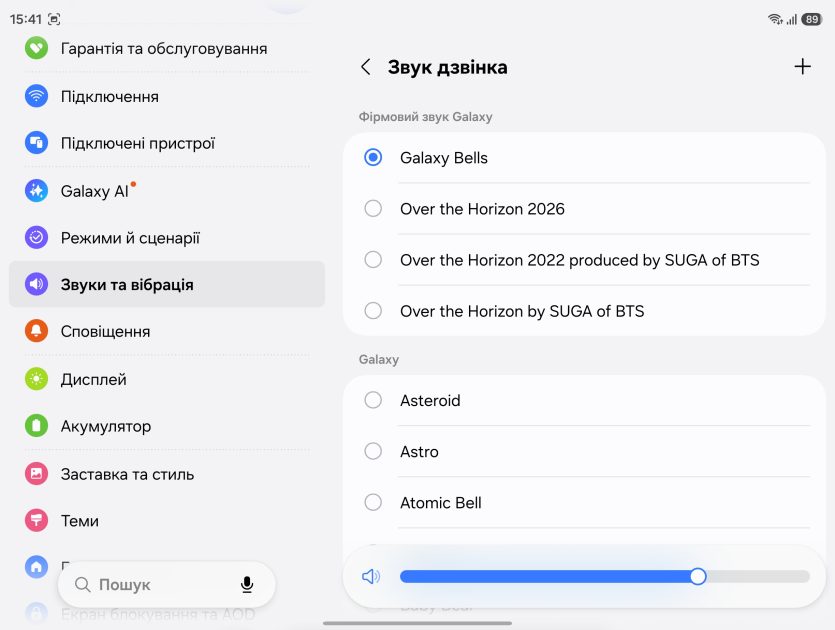The image size is (835, 630).
Task: Select Over the Horizon 2022 SUGA radio button
Action: pyautogui.click(x=373, y=259)
